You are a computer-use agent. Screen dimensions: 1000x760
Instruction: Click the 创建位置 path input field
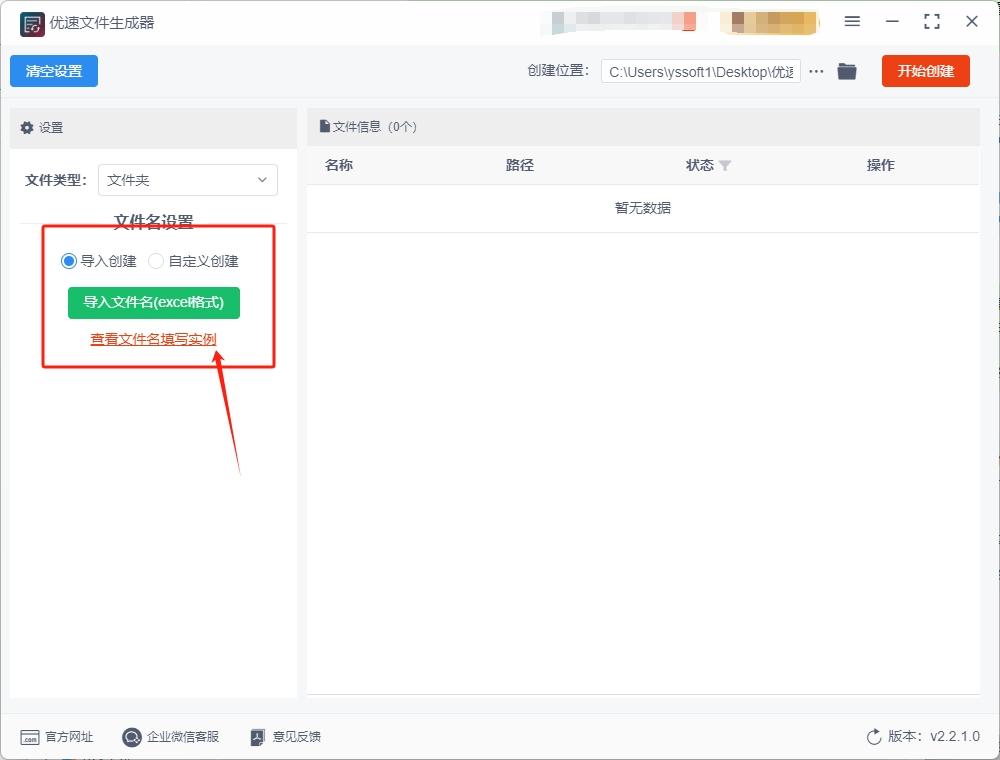[701, 71]
